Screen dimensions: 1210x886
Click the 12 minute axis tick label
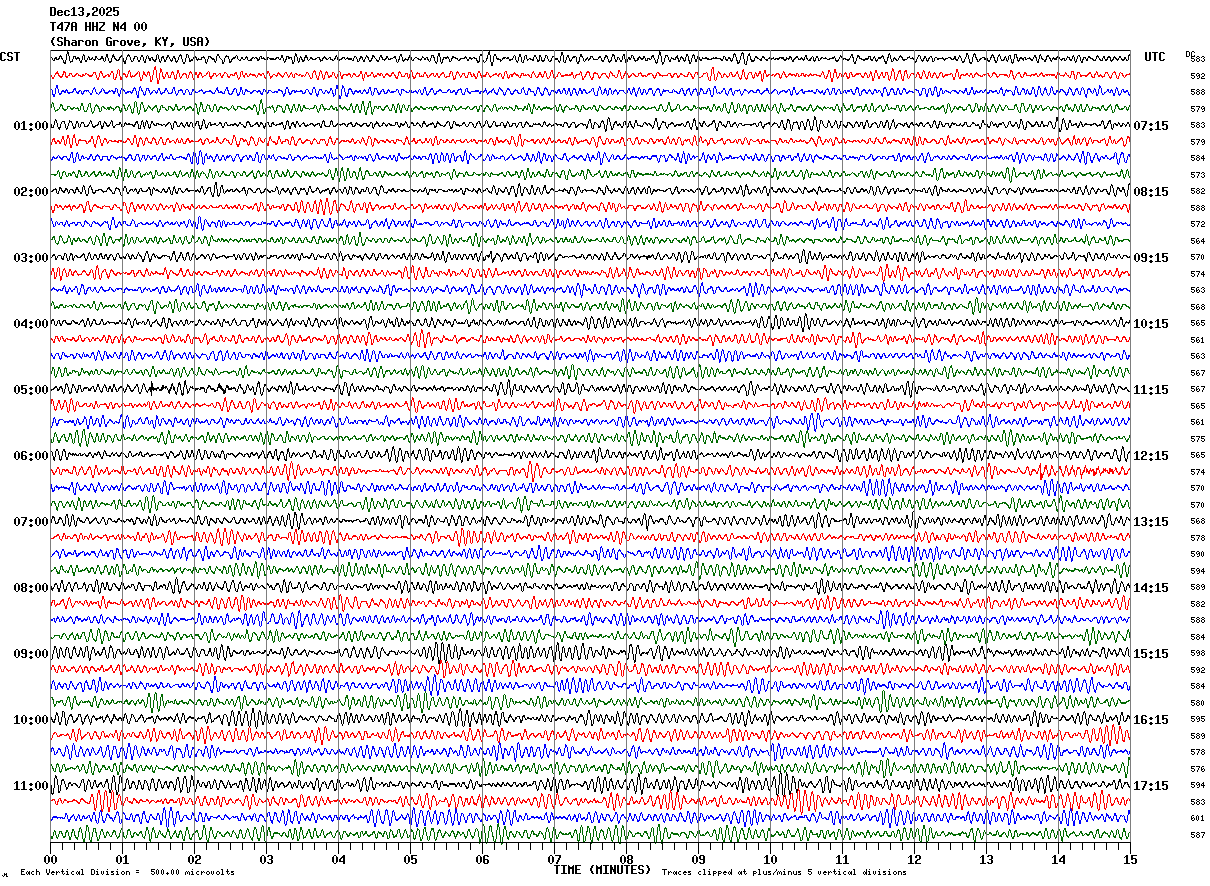tap(914, 860)
